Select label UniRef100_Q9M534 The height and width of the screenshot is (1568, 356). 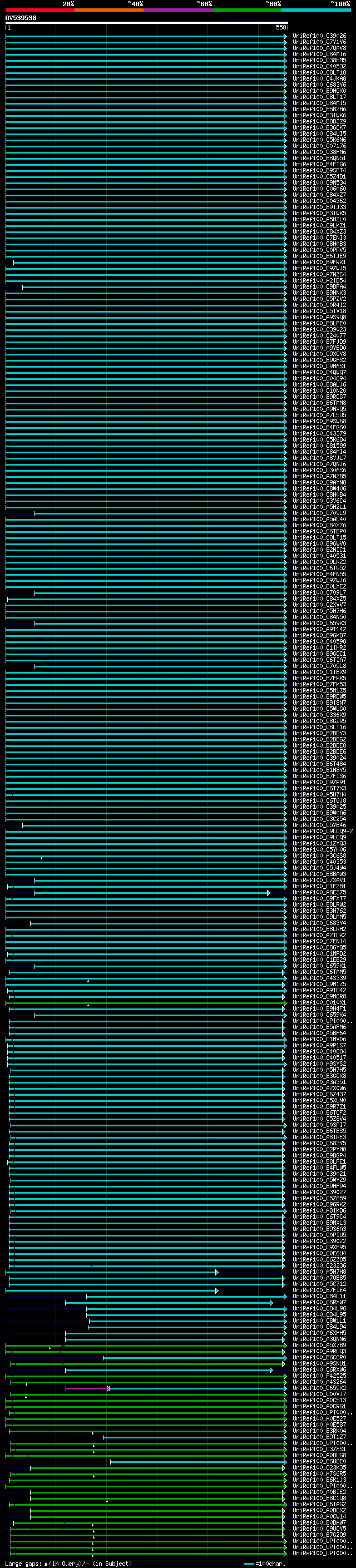319,182
